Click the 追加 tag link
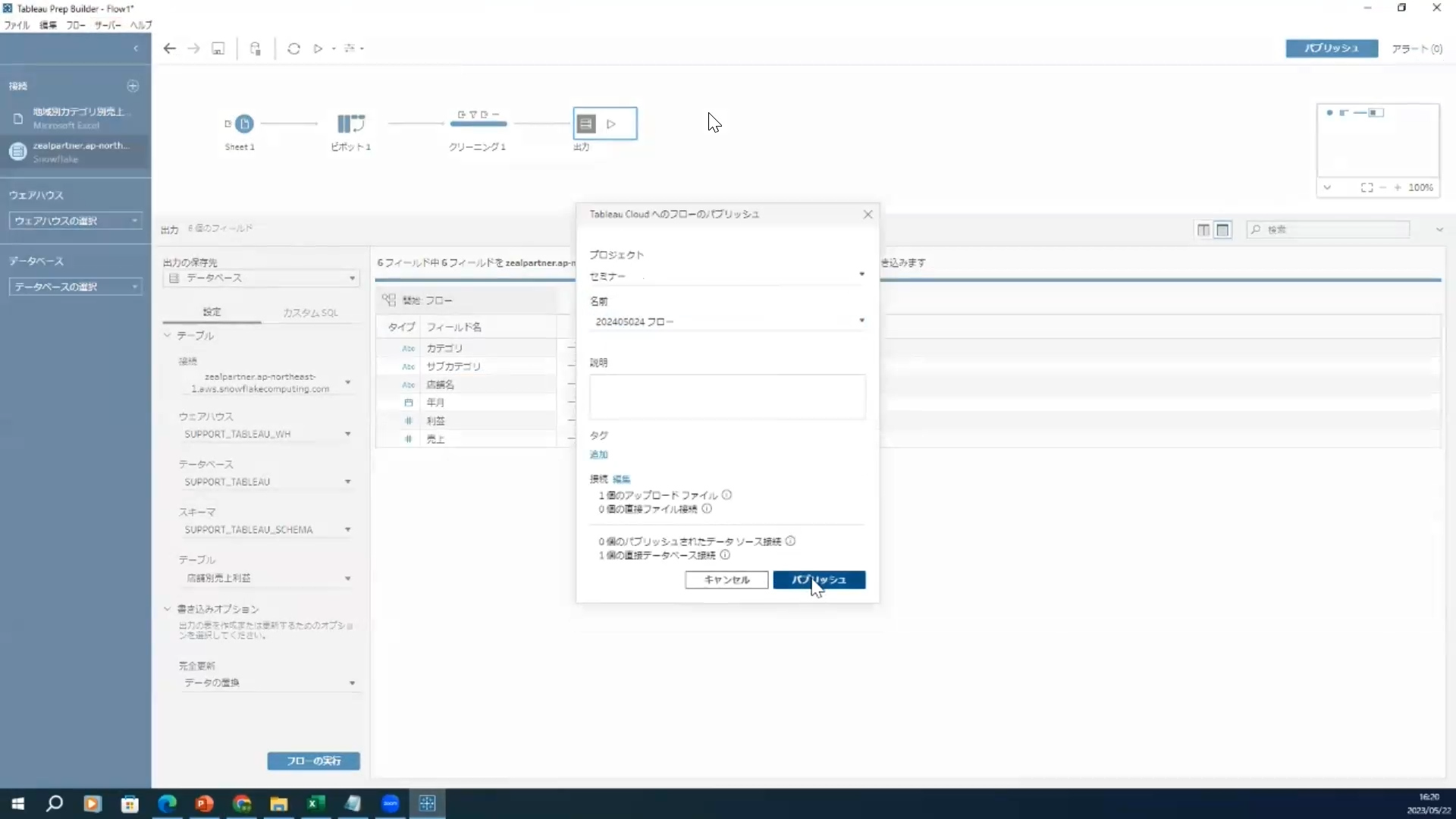Screen dimensions: 1456x819 (598, 454)
